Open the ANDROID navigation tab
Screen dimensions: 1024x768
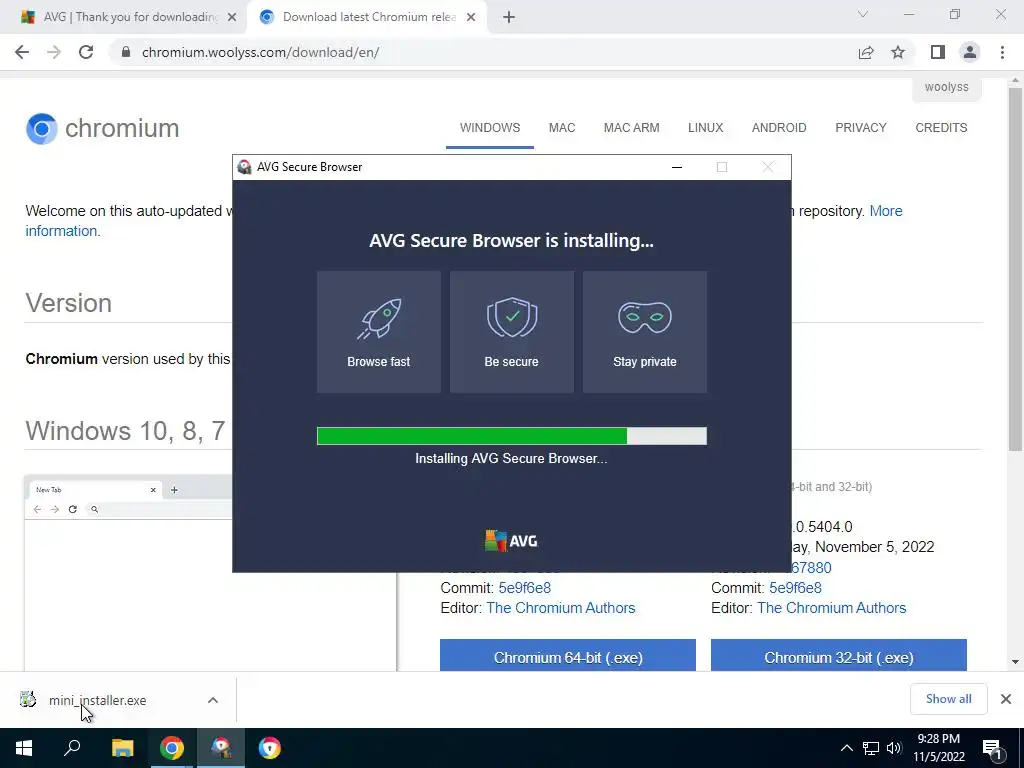tap(779, 128)
